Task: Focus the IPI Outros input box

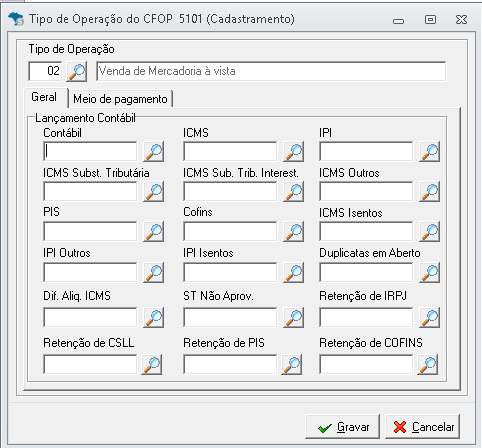Action: [90, 272]
